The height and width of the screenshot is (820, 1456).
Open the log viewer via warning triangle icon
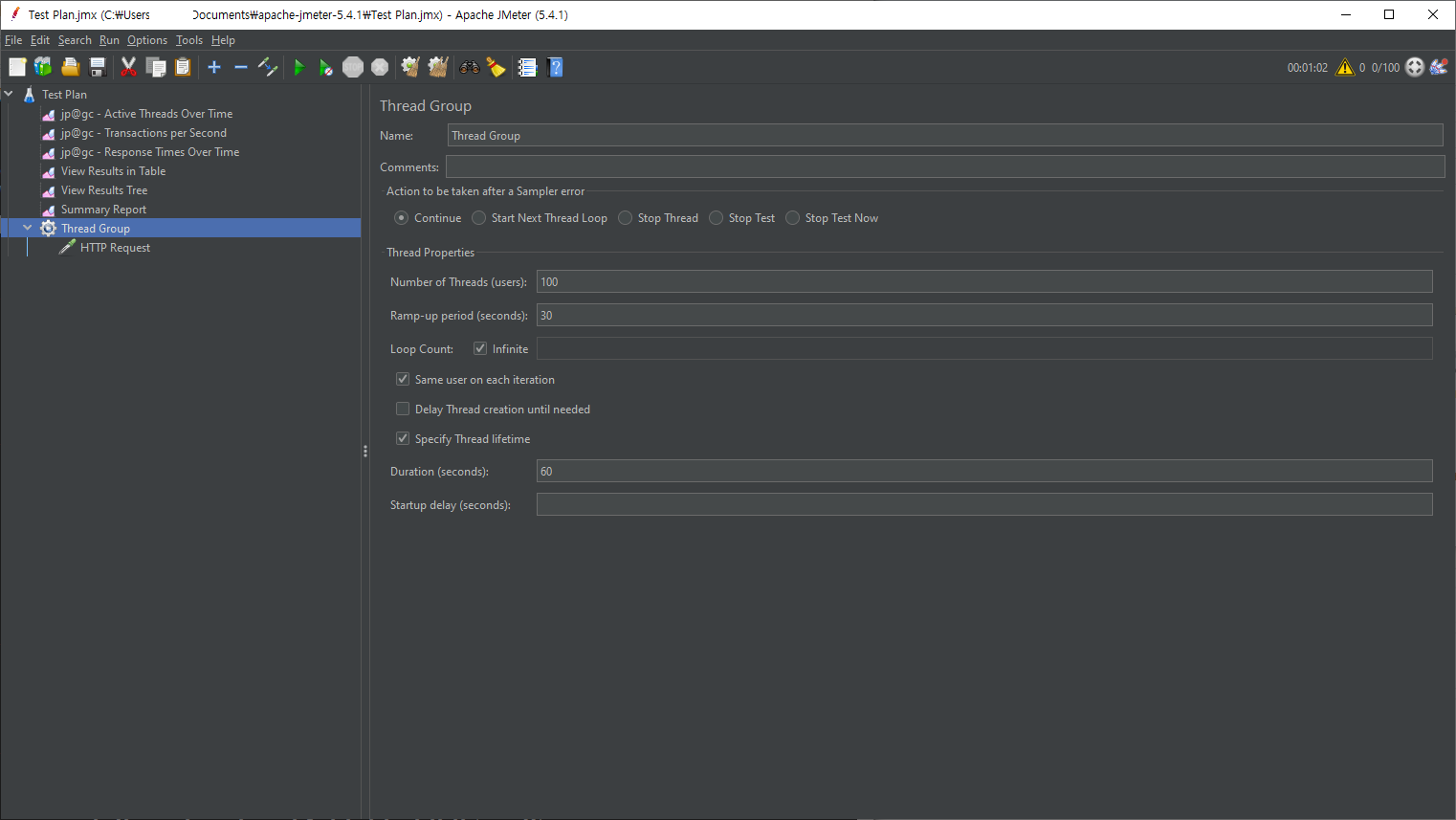pos(1345,67)
